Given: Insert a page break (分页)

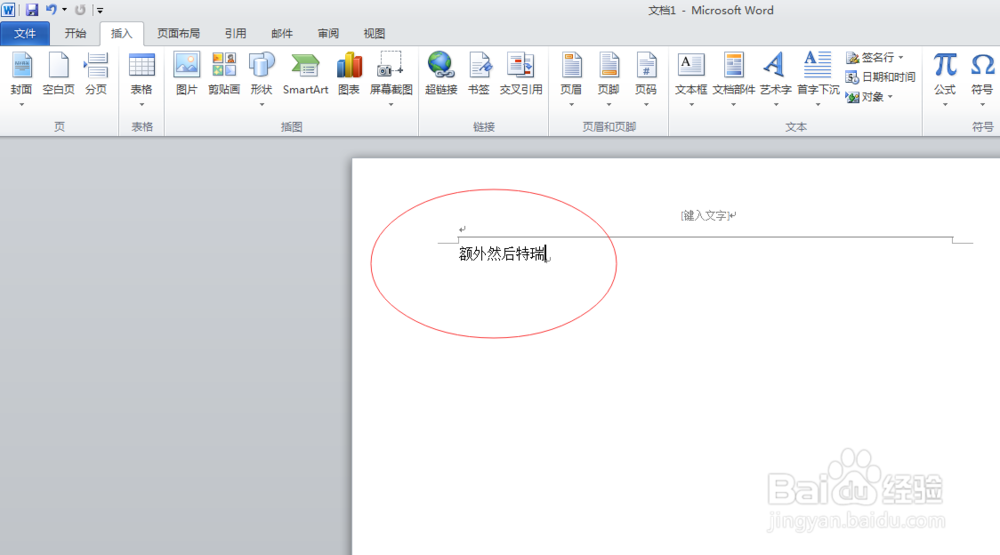Looking at the screenshot, I should point(96,73).
